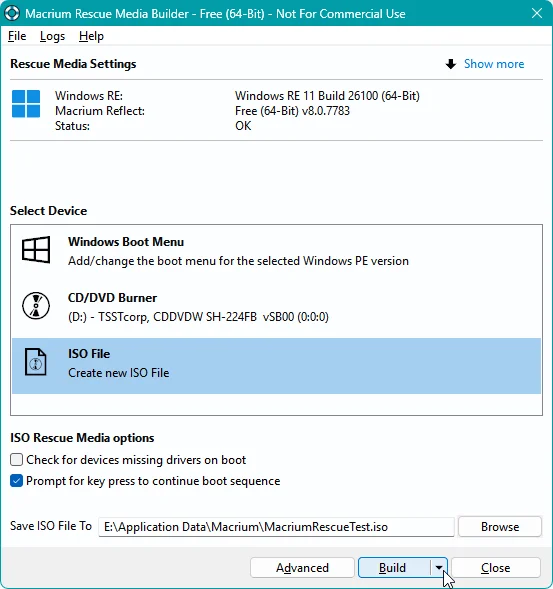This screenshot has width=553, height=589.
Task: Click the Build button
Action: pyautogui.click(x=394, y=568)
